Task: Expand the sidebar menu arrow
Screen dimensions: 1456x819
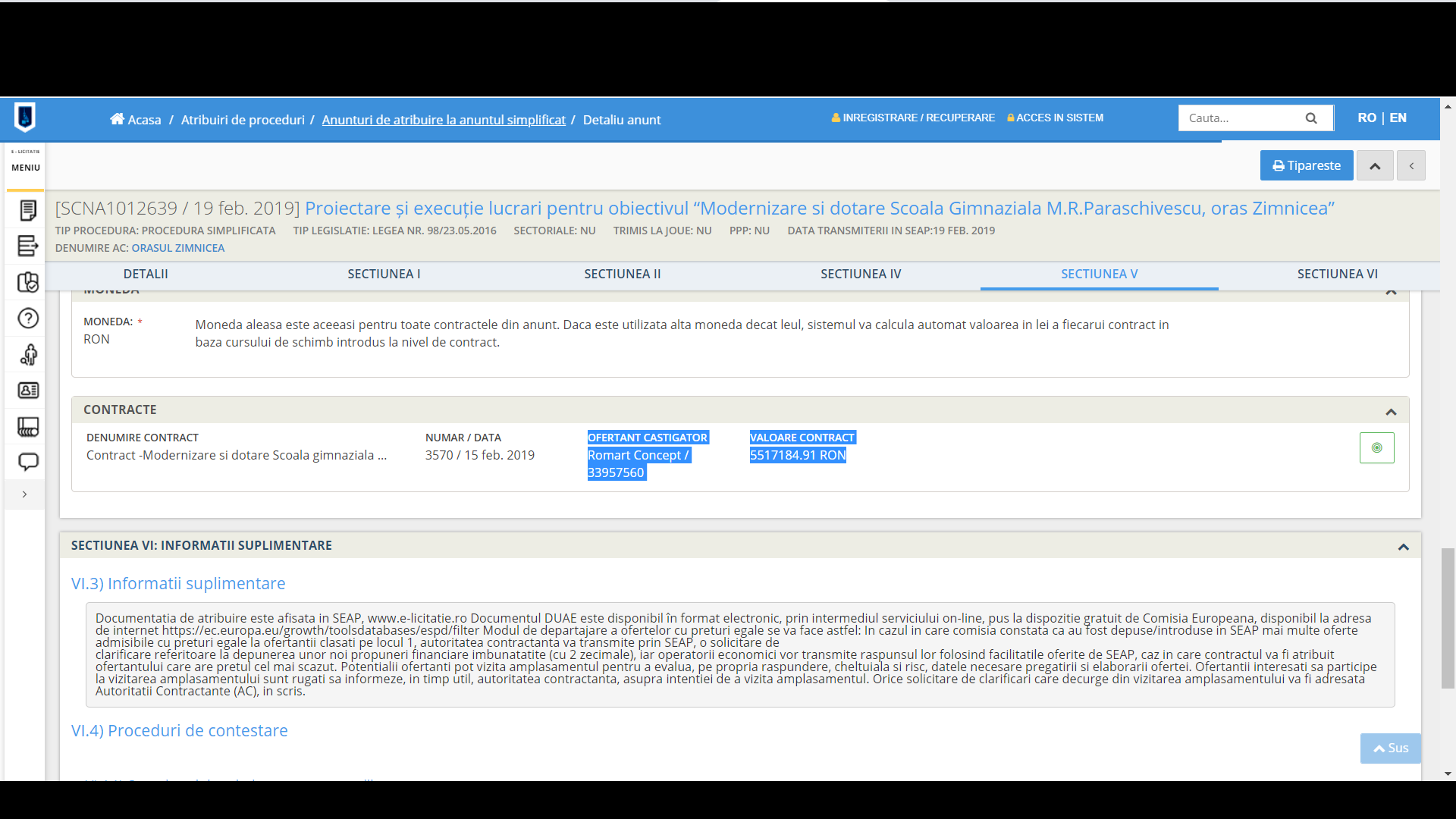Action: (25, 494)
